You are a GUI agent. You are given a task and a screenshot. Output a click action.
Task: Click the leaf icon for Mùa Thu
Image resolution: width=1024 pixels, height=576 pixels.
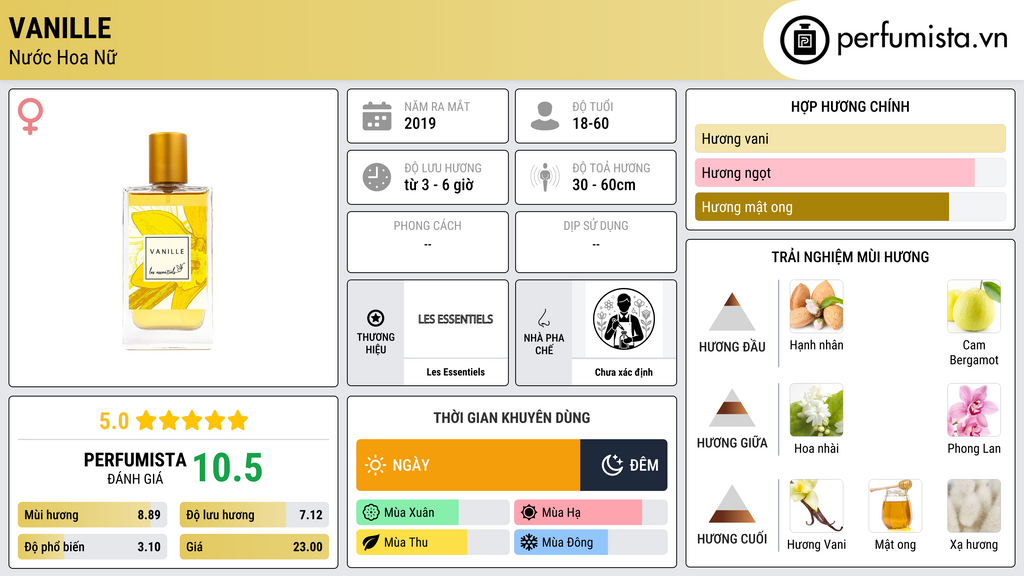pyautogui.click(x=371, y=543)
